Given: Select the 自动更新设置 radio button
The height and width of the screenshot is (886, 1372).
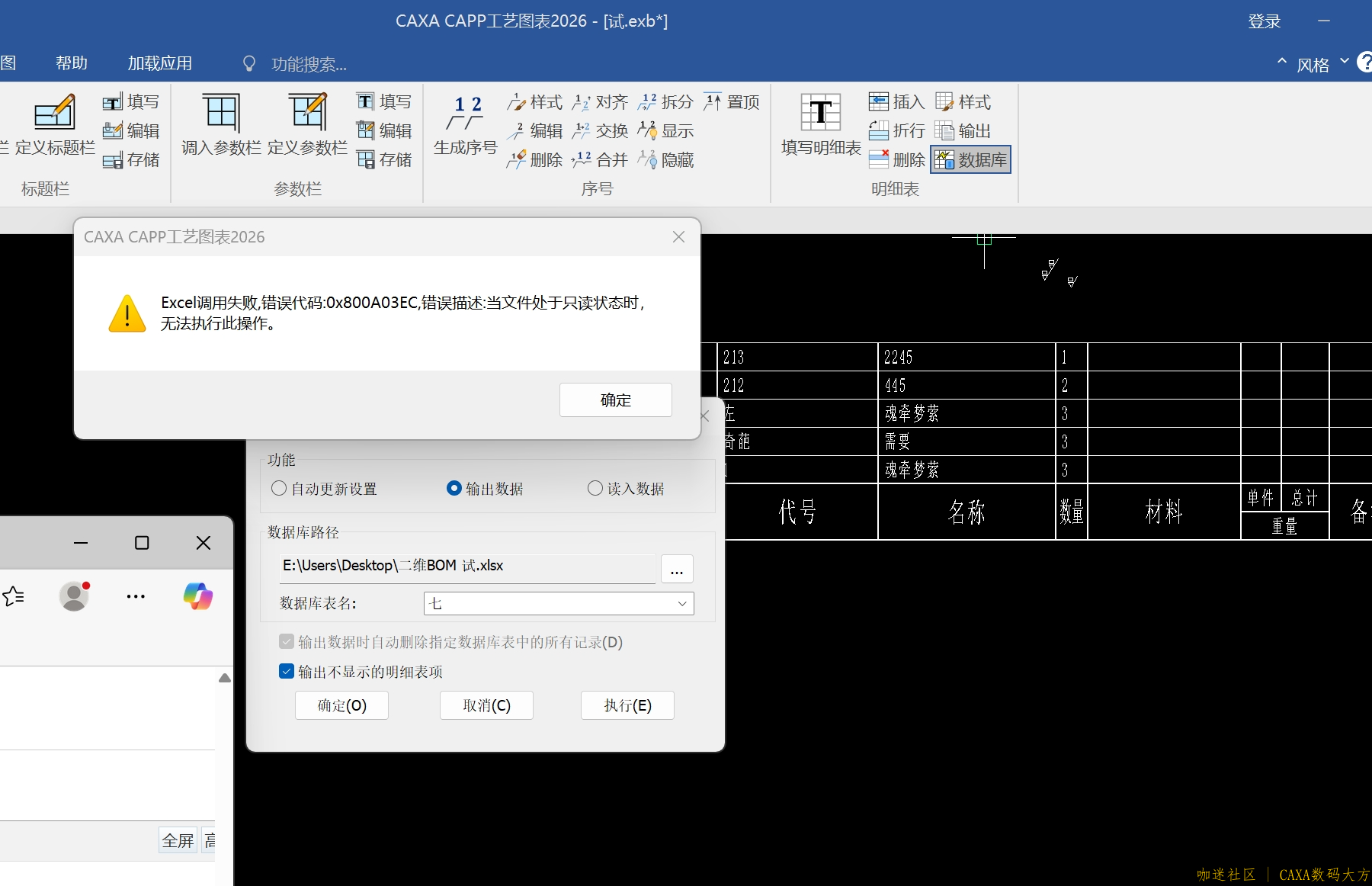Looking at the screenshot, I should (279, 489).
